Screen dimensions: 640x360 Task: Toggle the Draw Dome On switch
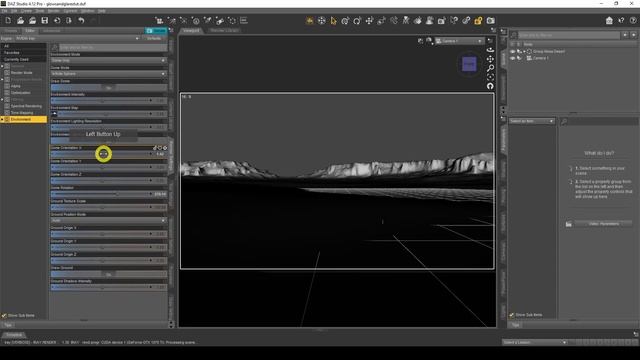109,87
